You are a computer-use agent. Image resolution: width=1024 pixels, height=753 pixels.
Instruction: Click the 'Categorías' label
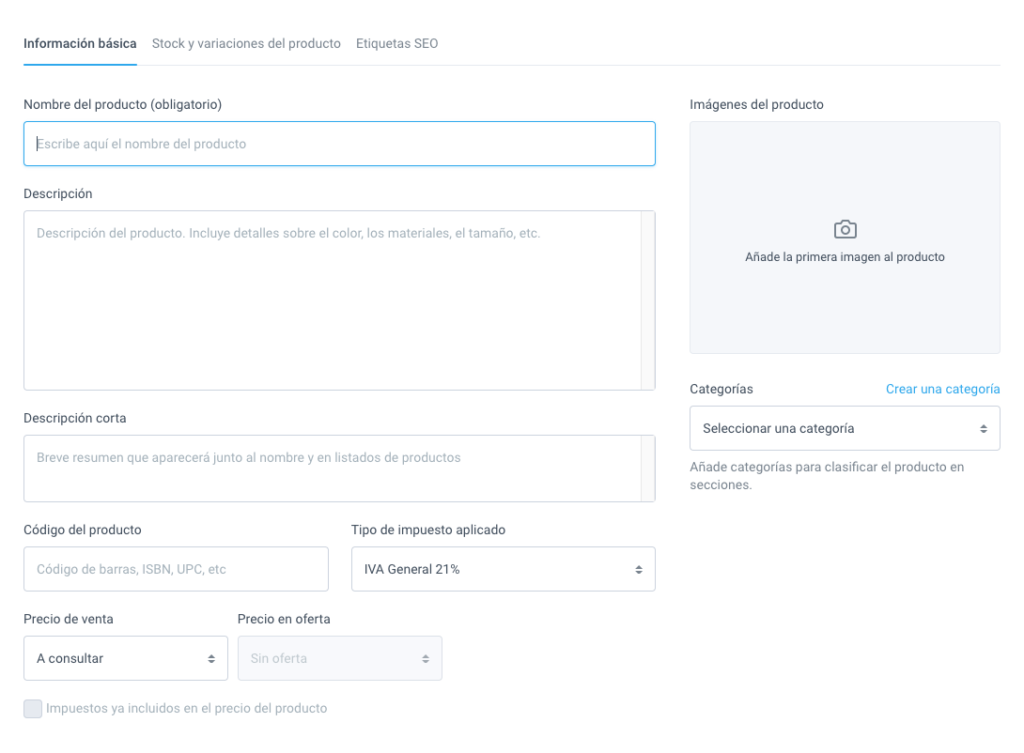721,389
